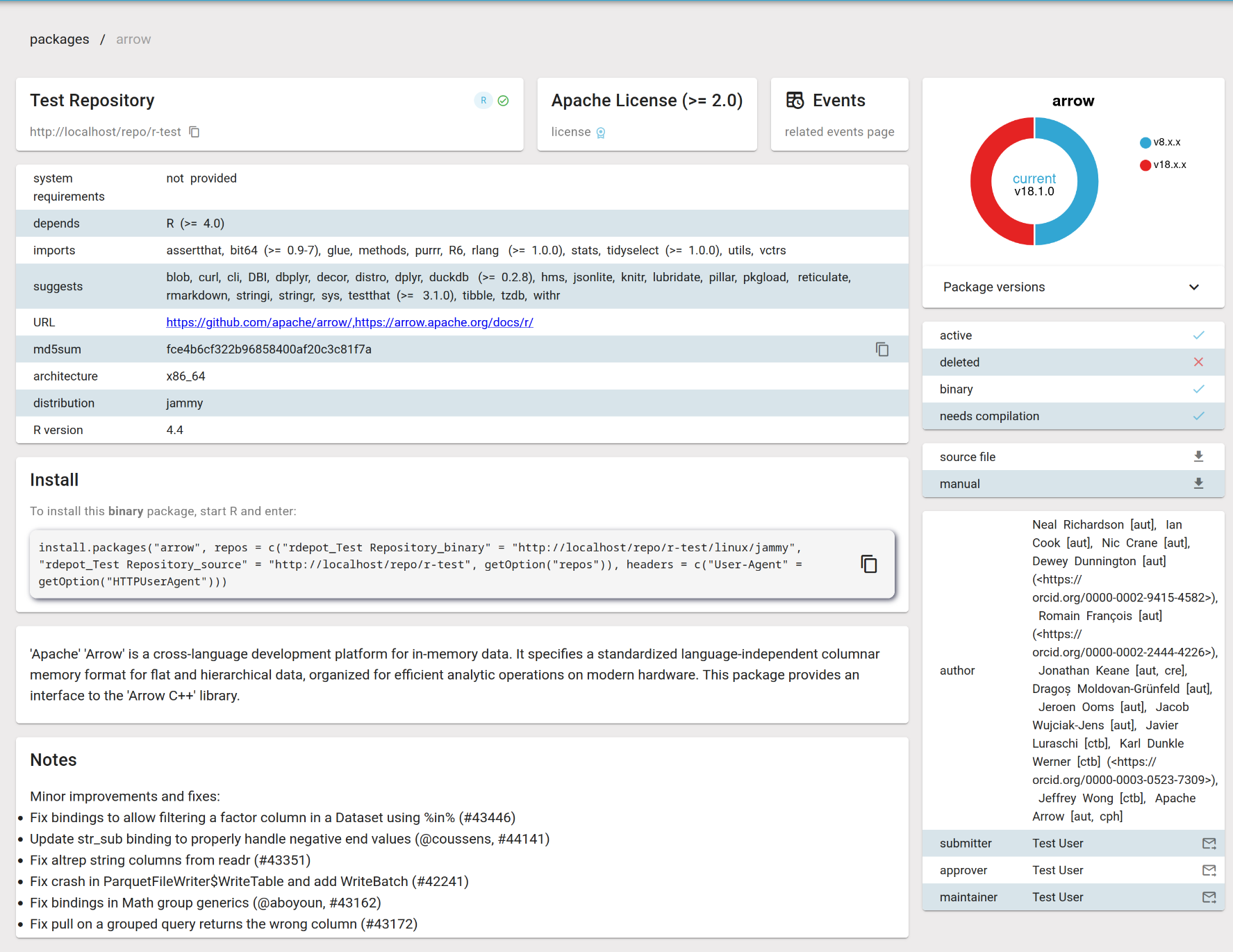Click the R technology badge icon

coord(483,101)
